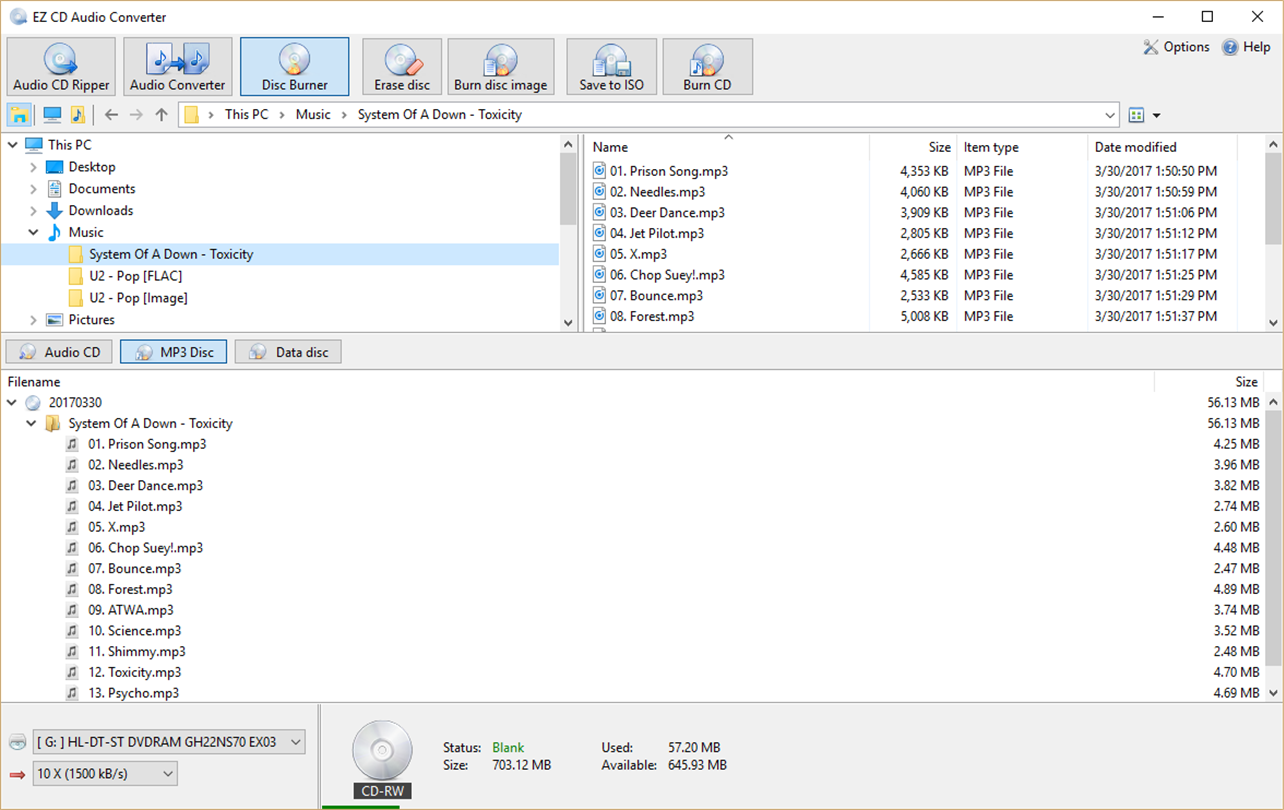Open the Audio CD Ripper mode

pos(61,67)
